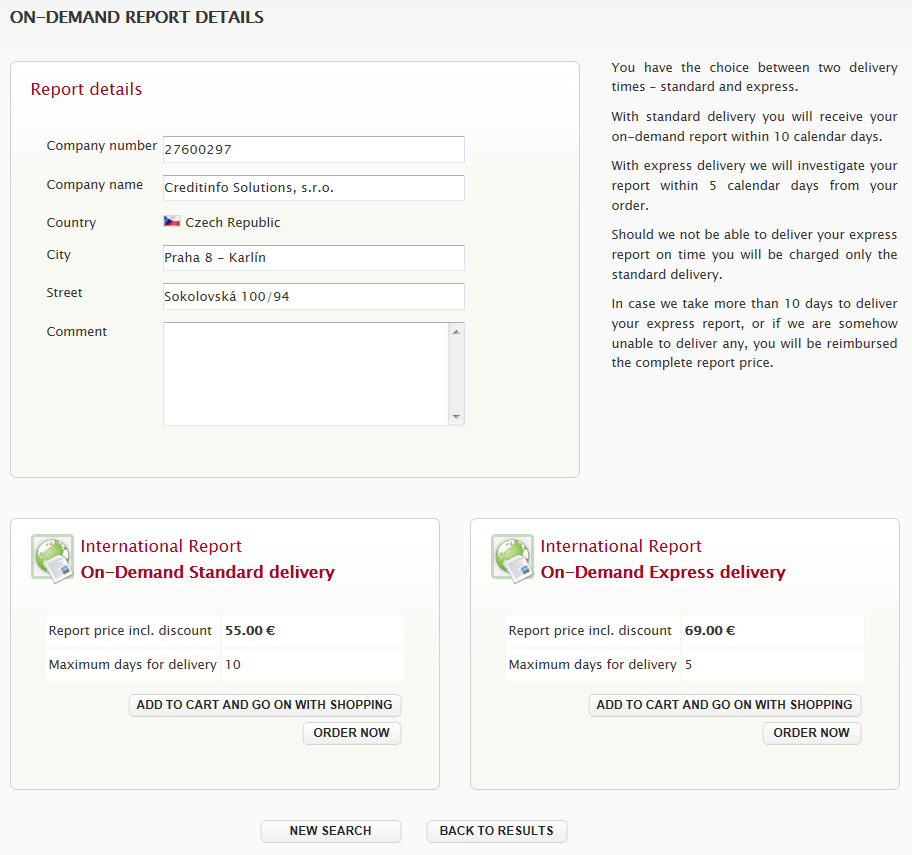Viewport: 912px width, 855px height.
Task: Click into the Comment text area
Action: 305,374
